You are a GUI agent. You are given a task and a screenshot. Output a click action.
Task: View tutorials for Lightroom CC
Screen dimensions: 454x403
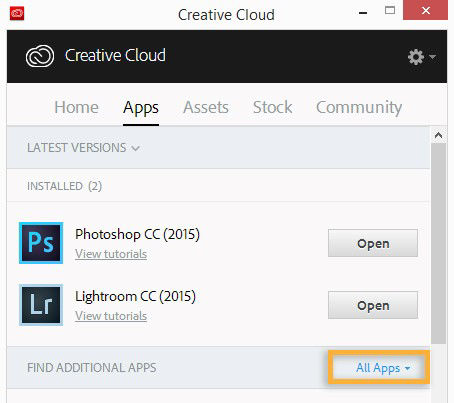[111, 316]
